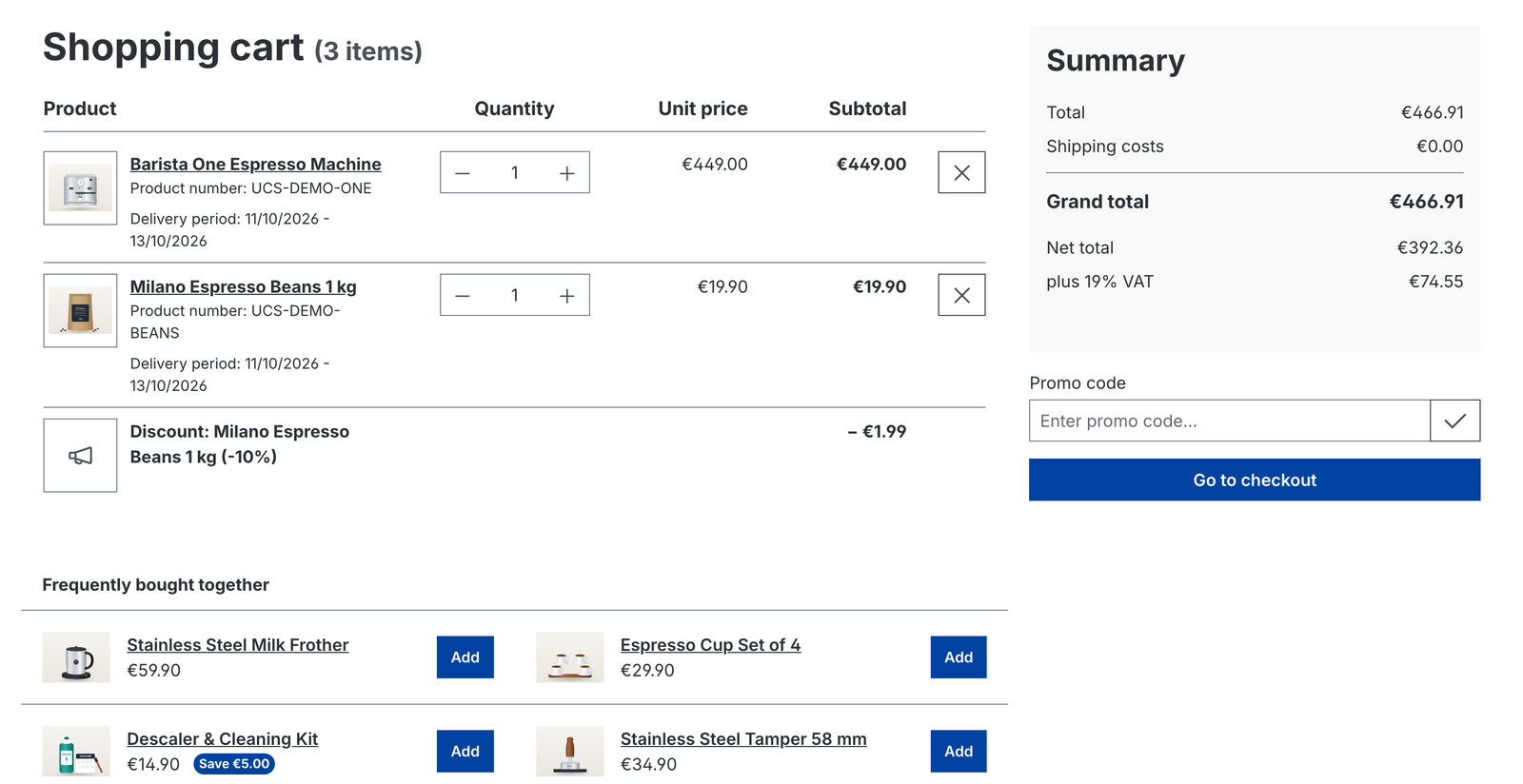Open Espresso Cup Set image

tap(570, 657)
